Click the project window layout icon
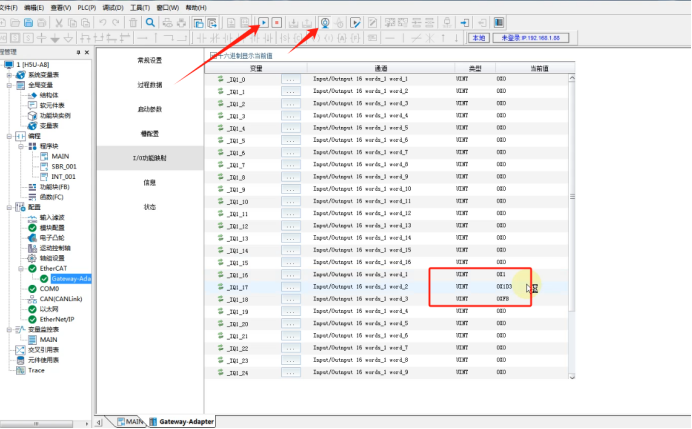Image resolution: width=692 pixels, height=429 pixels. point(199,23)
